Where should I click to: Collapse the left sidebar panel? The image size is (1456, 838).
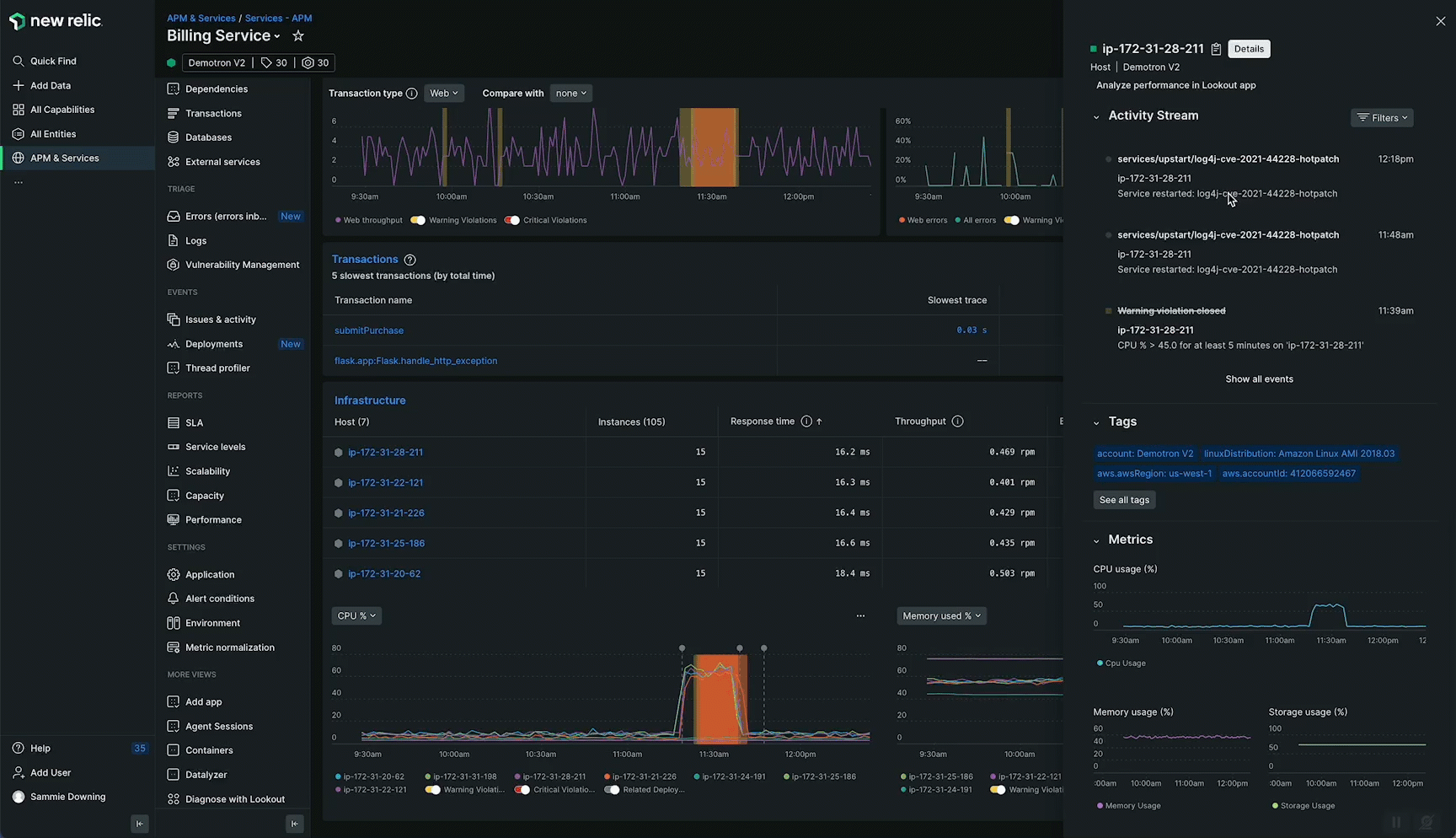click(139, 824)
